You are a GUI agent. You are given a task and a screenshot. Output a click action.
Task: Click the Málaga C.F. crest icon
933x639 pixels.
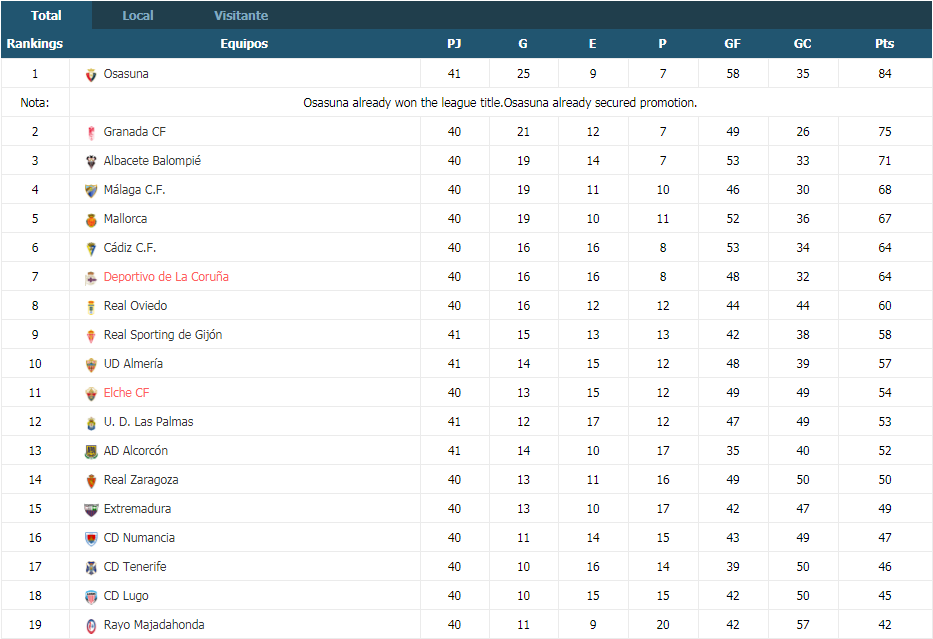(x=91, y=190)
